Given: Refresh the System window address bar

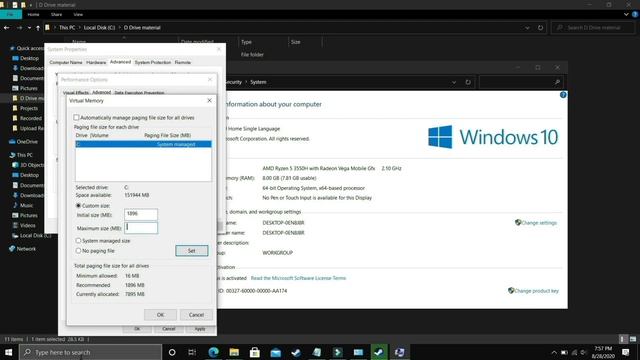Looking at the screenshot, I should coord(468,82).
